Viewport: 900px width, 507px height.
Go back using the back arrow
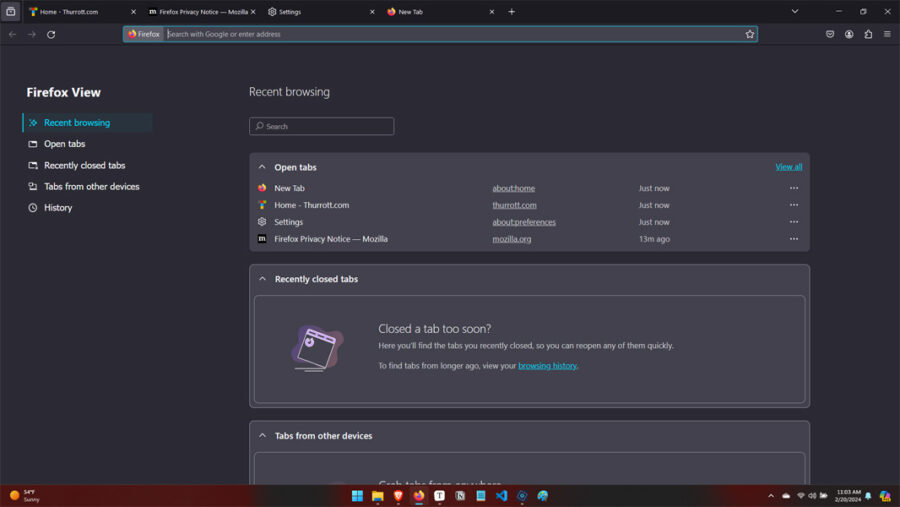tap(13, 34)
